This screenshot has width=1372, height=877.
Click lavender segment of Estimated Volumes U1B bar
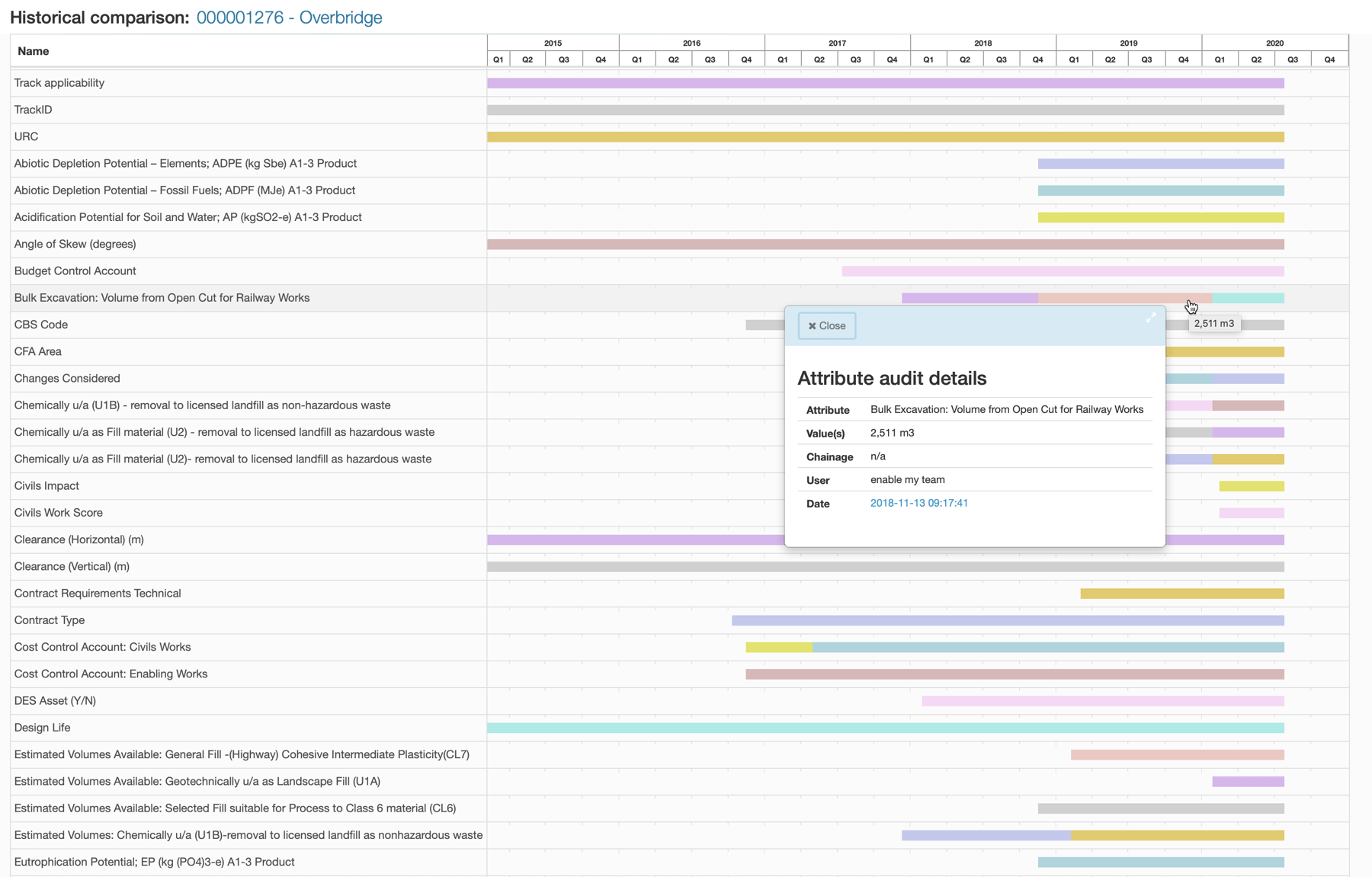click(986, 836)
